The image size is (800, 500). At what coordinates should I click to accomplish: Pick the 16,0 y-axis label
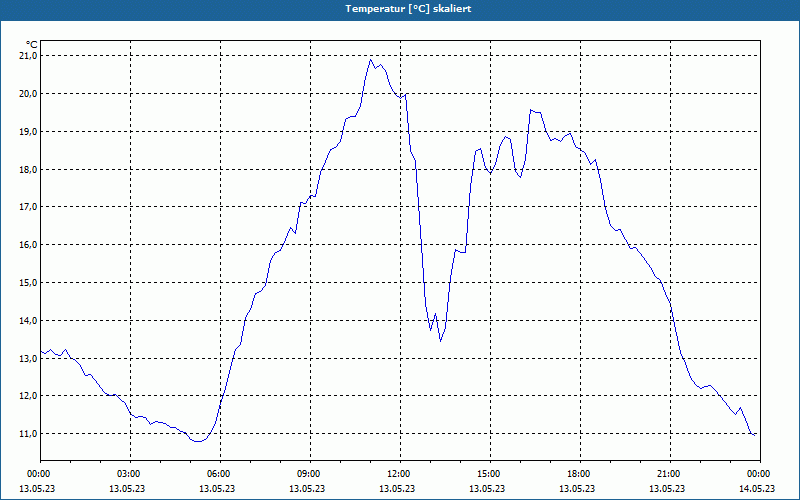point(29,244)
